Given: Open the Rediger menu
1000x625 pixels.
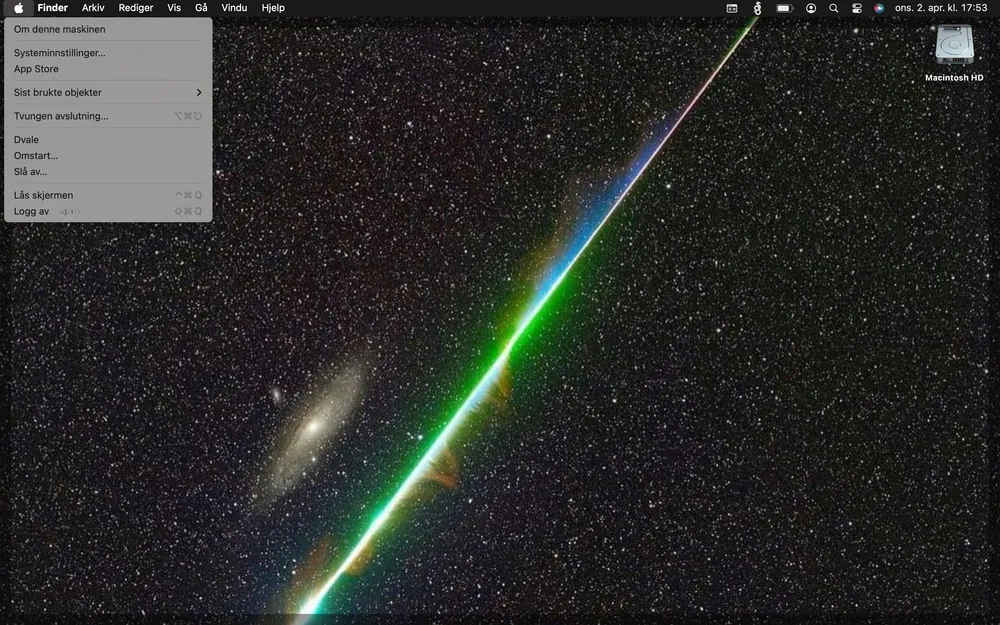Looking at the screenshot, I should pyautogui.click(x=136, y=8).
